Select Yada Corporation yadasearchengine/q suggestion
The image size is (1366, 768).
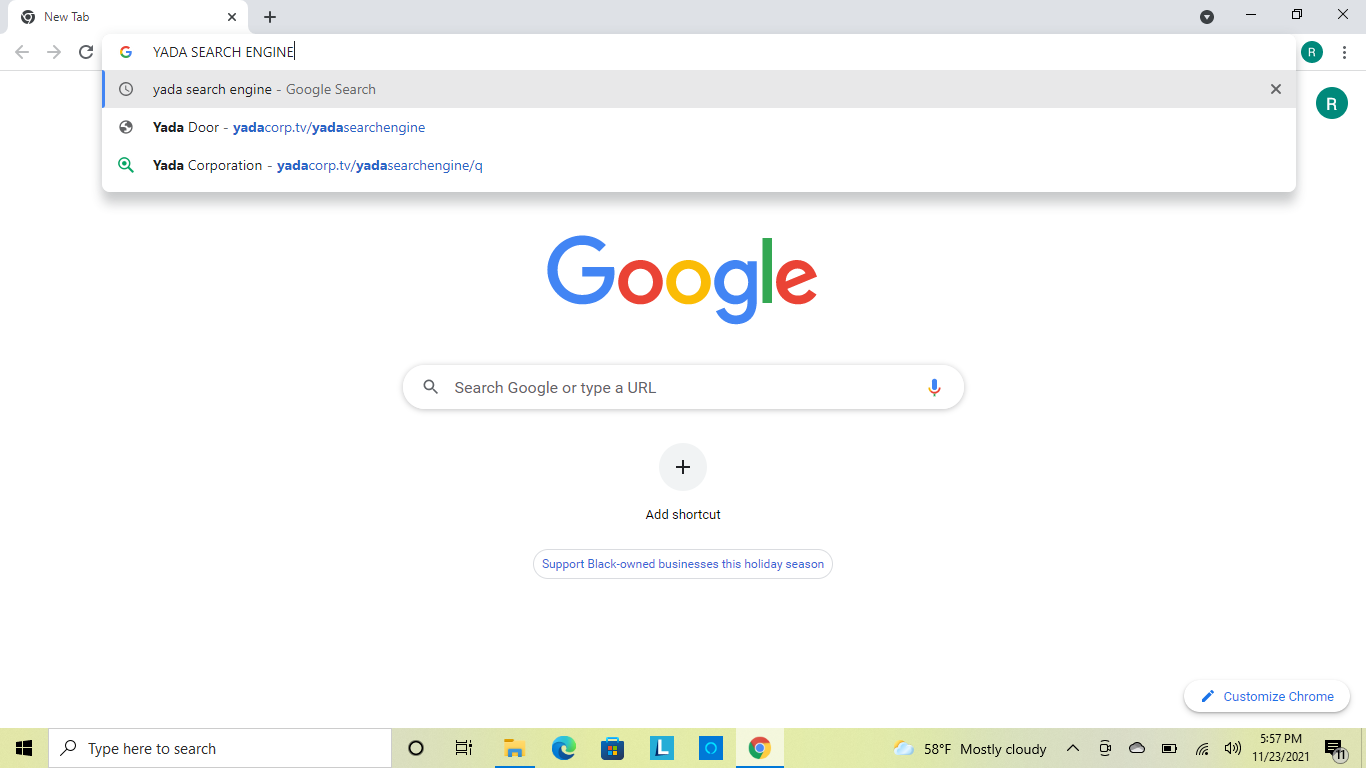point(699,165)
